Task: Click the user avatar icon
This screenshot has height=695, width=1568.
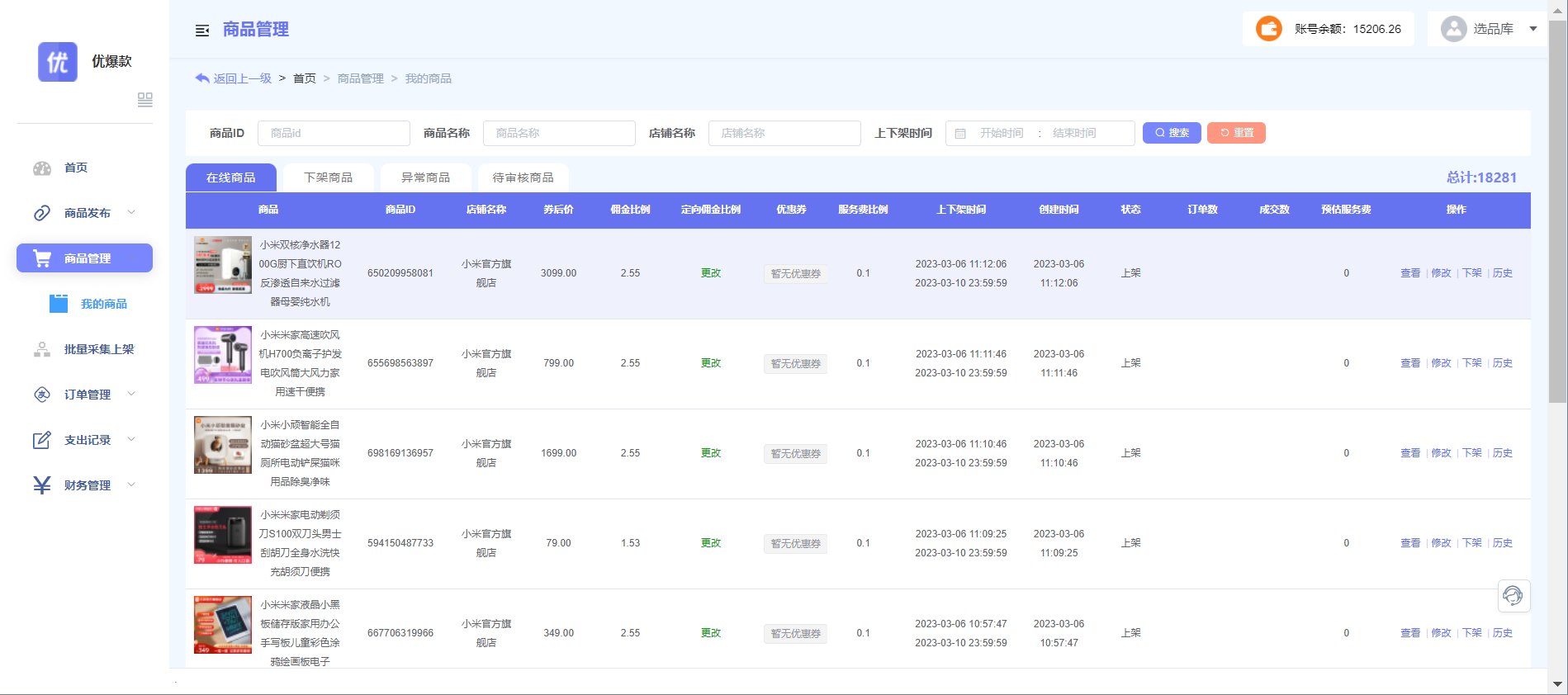Action: 1453,29
